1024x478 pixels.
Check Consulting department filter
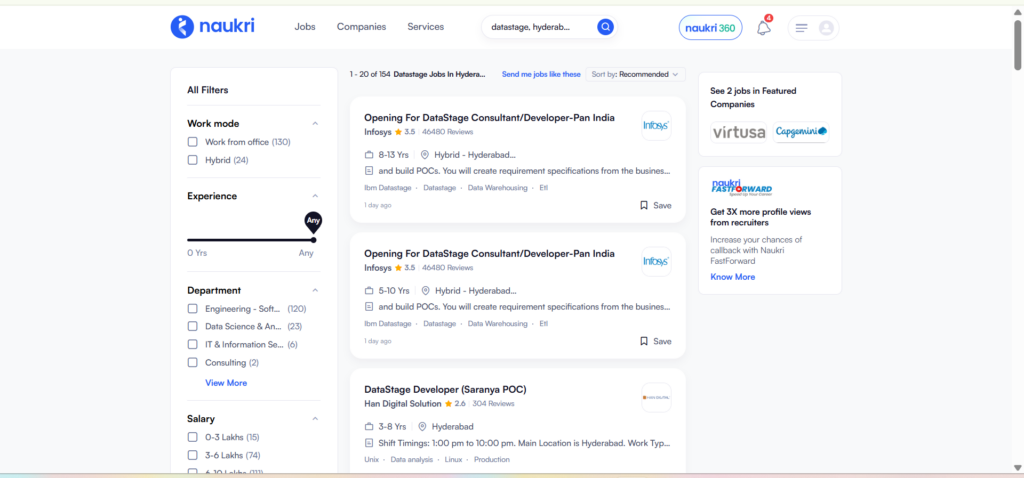(x=193, y=362)
